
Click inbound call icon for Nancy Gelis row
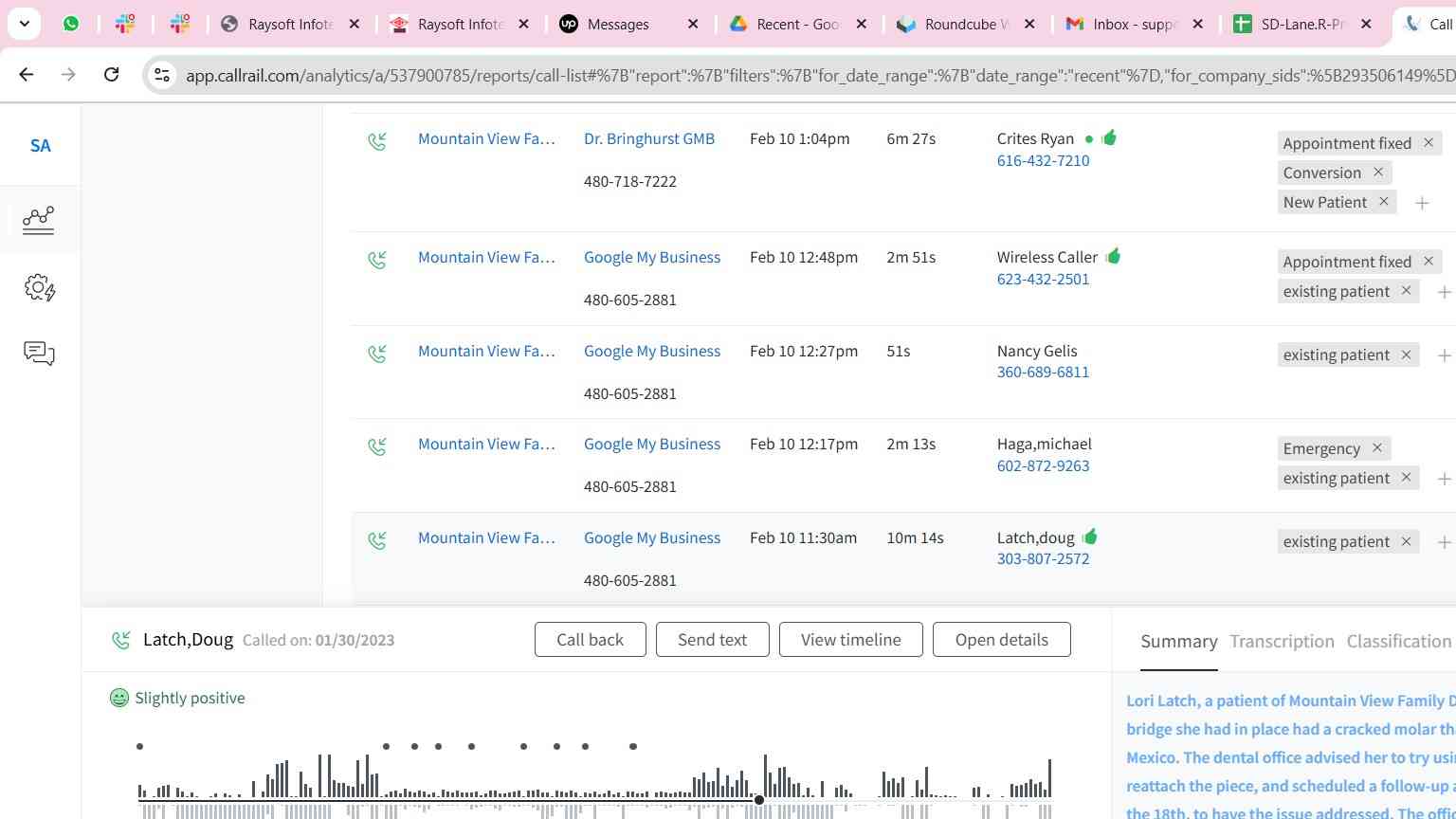[377, 354]
